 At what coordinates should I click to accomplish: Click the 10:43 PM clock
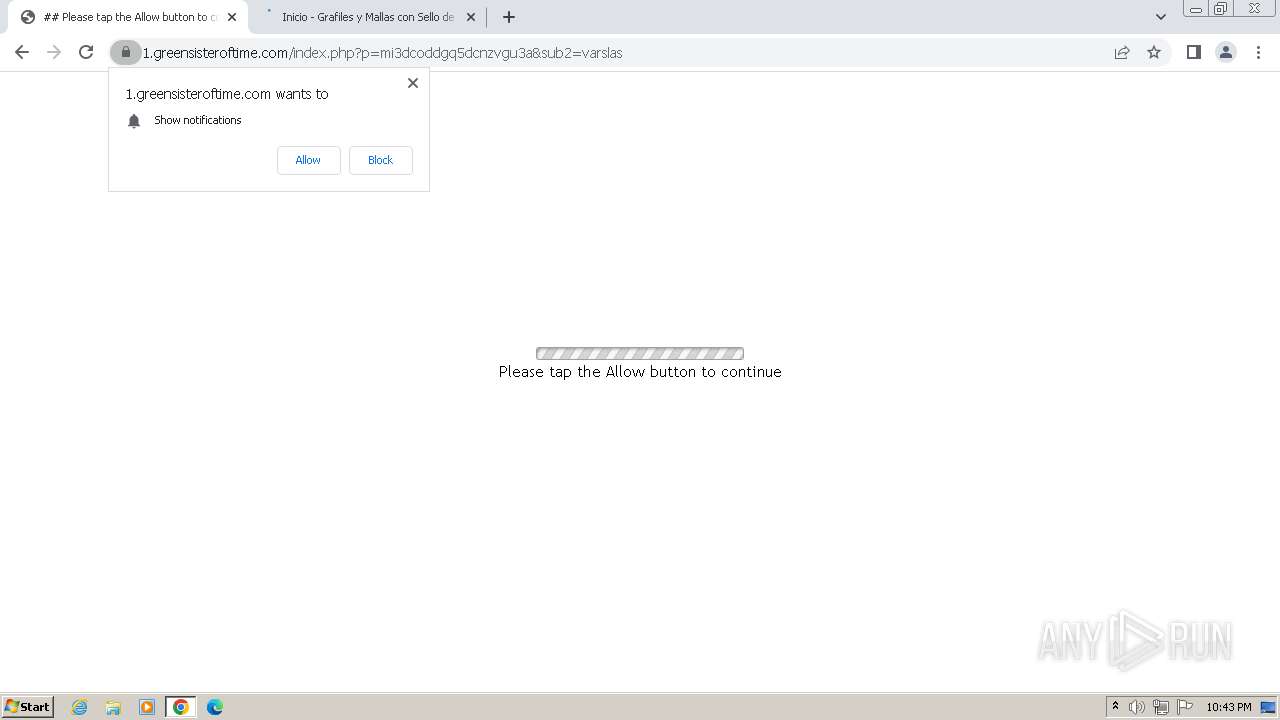(x=1229, y=707)
